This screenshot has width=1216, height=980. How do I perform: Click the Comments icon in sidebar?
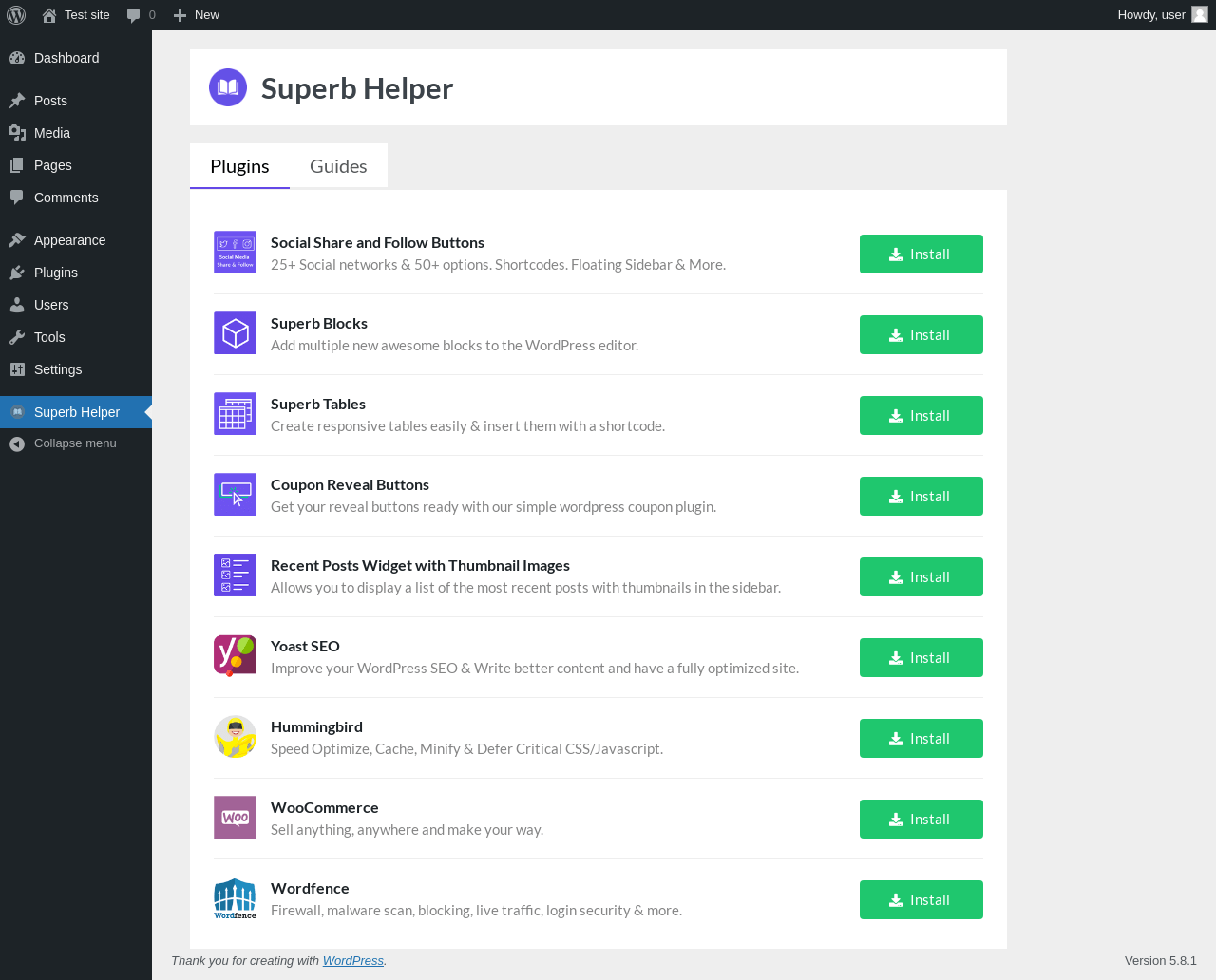pyautogui.click(x=17, y=198)
